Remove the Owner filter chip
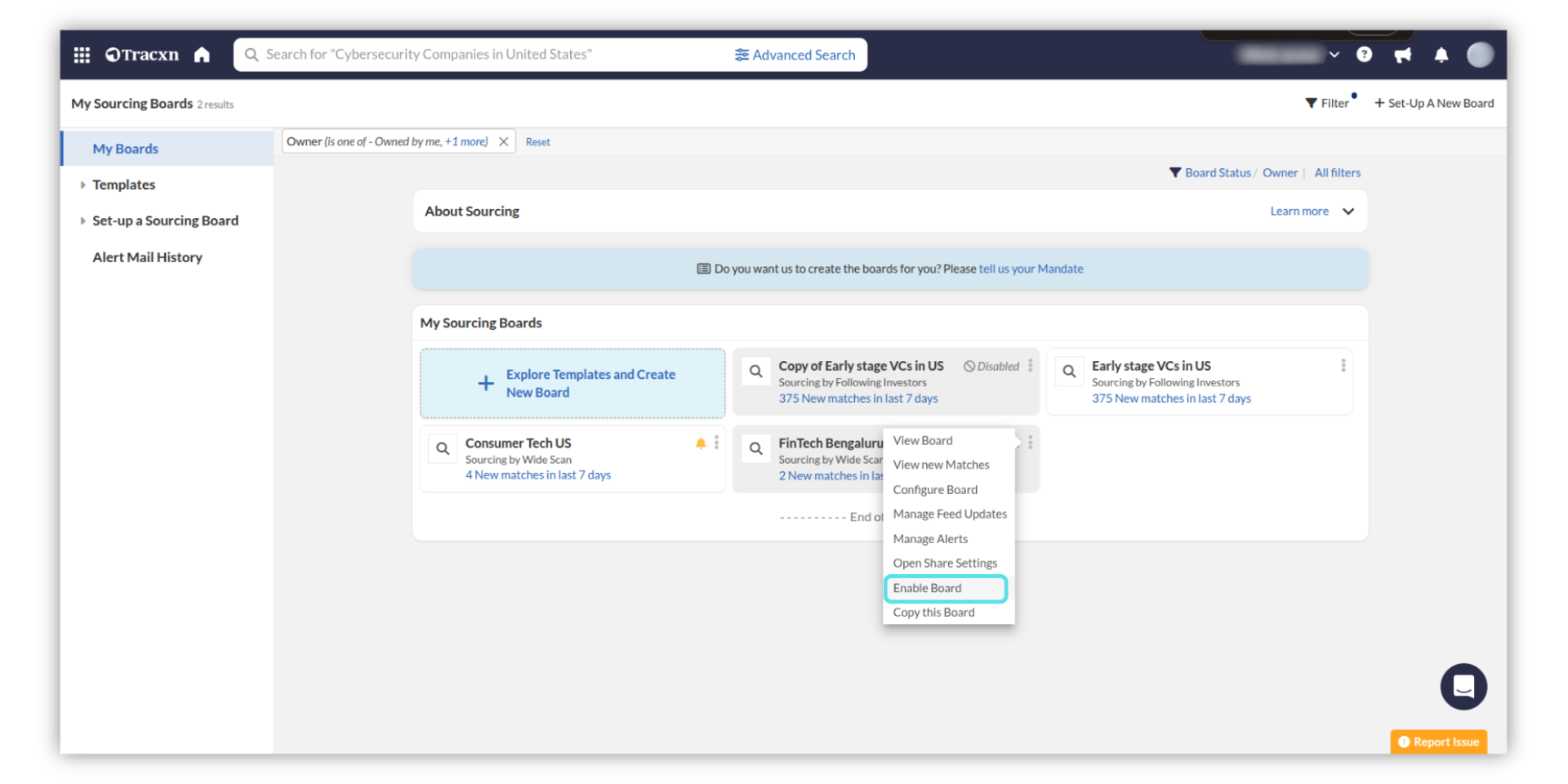Image resolution: width=1568 pixels, height=784 pixels. click(x=504, y=141)
